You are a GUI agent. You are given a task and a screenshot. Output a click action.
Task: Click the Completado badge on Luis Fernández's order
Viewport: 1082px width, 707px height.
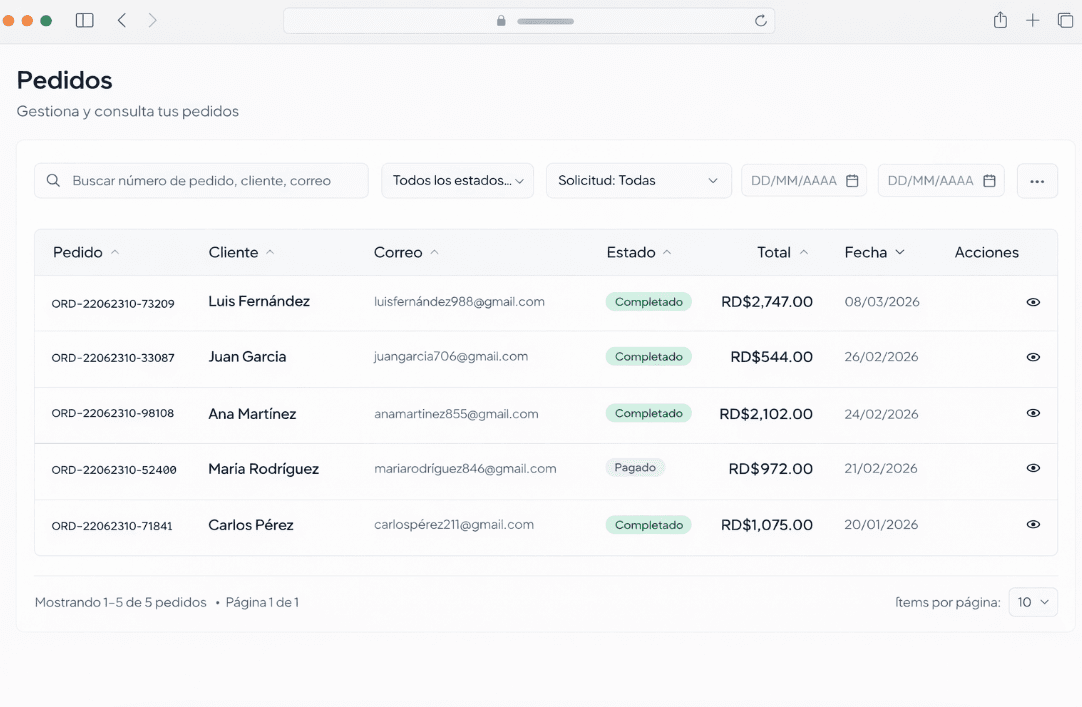648,301
